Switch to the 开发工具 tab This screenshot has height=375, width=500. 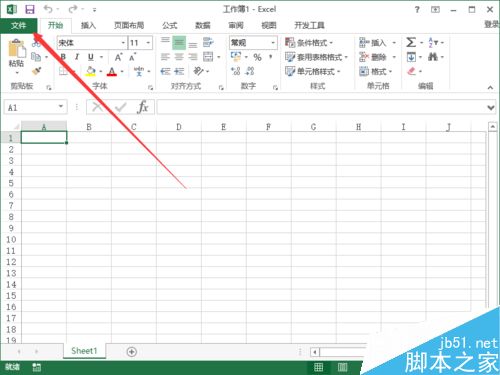(x=309, y=25)
